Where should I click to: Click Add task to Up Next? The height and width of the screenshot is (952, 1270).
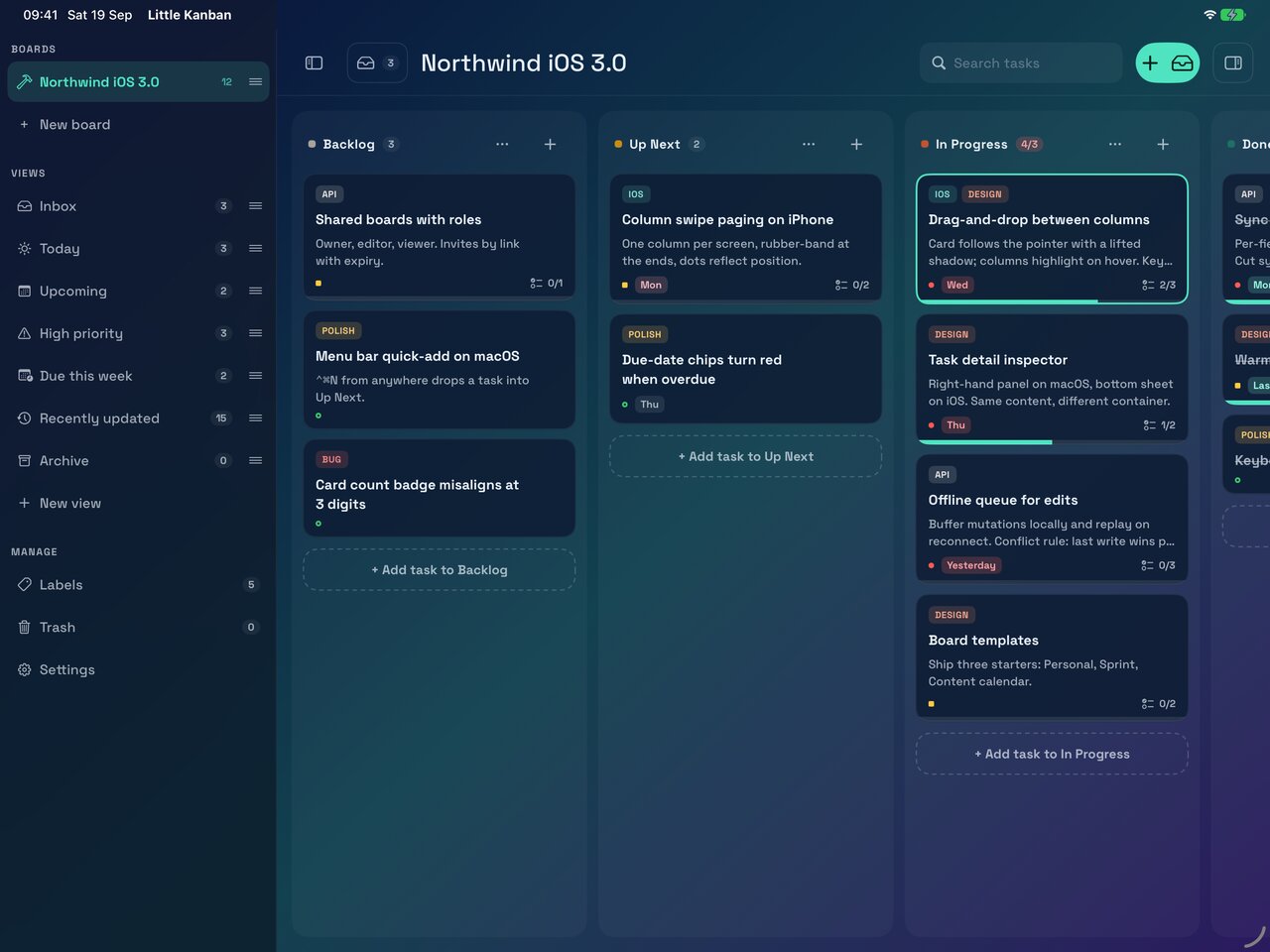pyautogui.click(x=746, y=457)
